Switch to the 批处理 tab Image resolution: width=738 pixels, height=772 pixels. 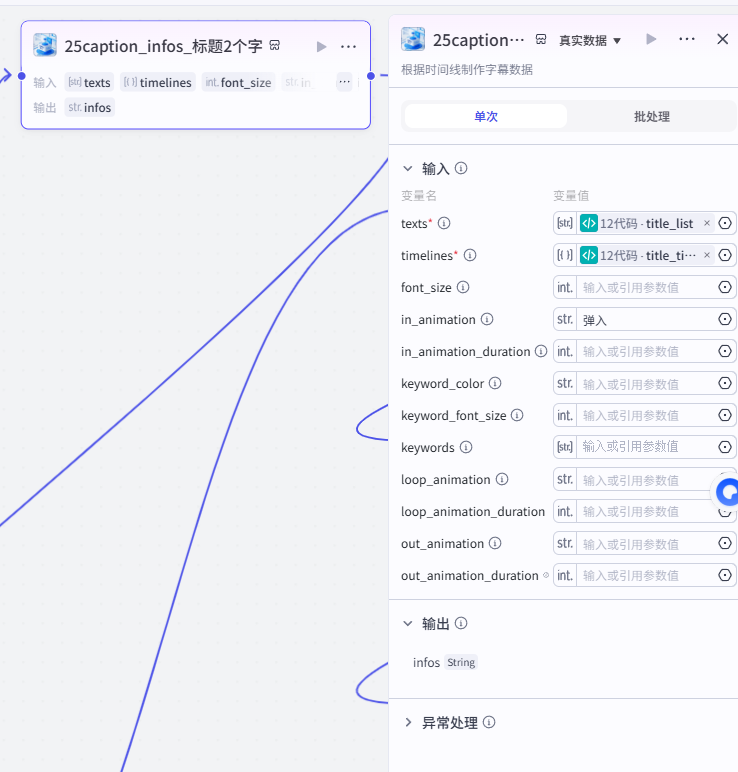click(651, 117)
